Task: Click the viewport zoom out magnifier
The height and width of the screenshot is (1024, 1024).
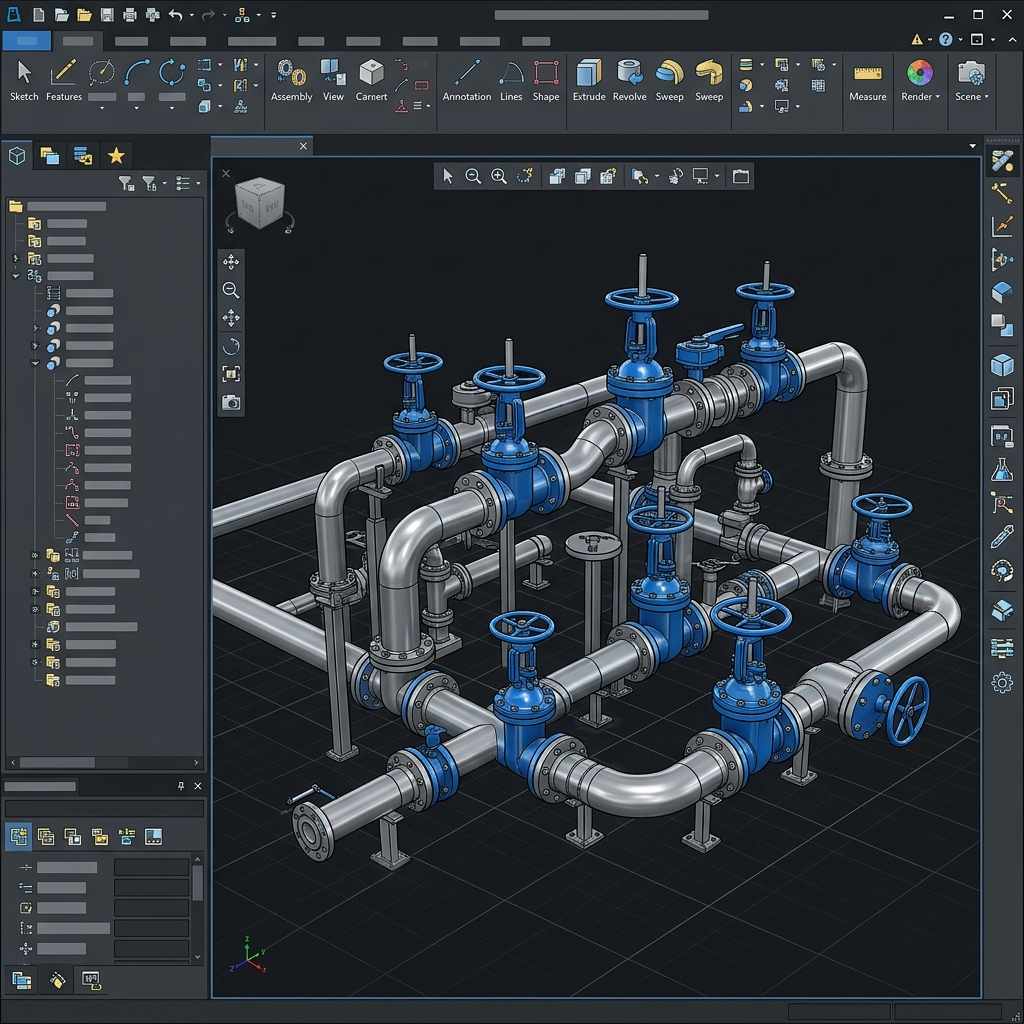Action: coord(473,176)
